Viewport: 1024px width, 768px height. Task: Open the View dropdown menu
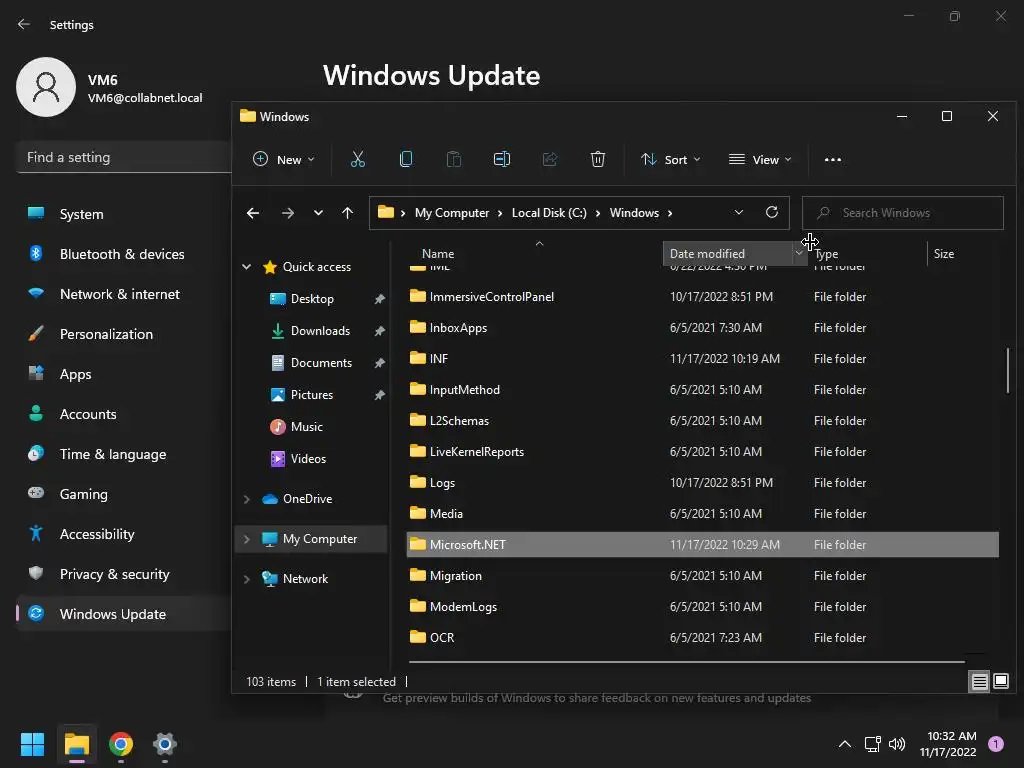760,159
